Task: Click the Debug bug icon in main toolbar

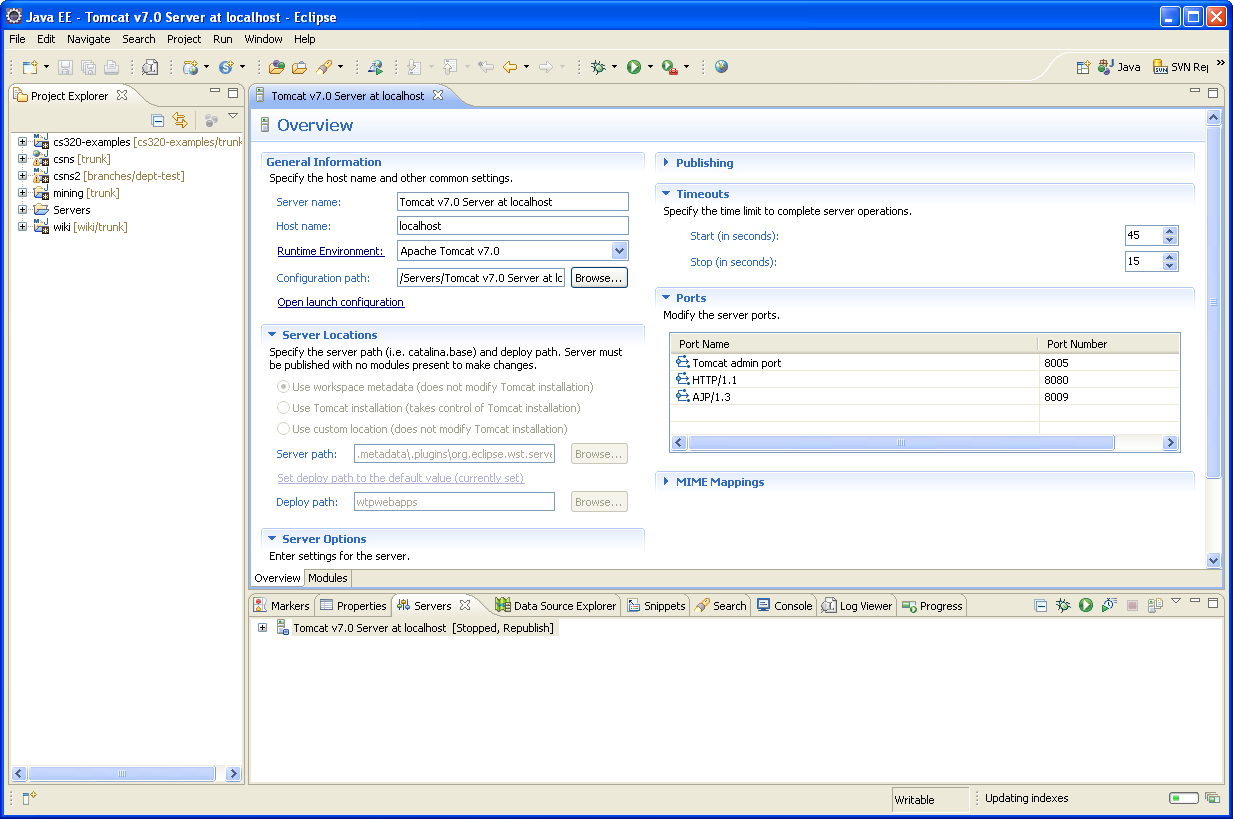Action: [598, 67]
